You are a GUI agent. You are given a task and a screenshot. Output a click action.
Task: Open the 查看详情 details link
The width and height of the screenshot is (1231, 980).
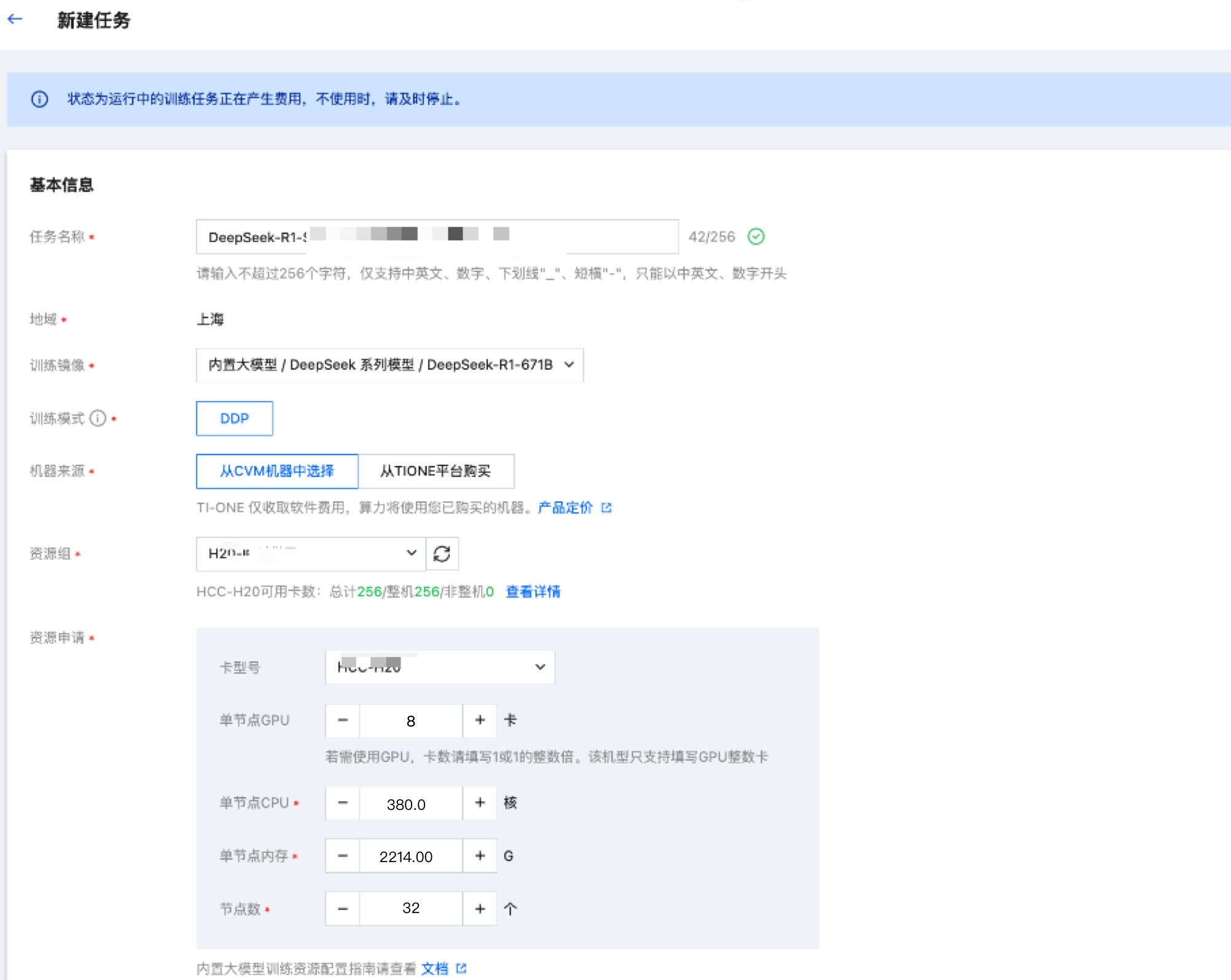pos(533,591)
